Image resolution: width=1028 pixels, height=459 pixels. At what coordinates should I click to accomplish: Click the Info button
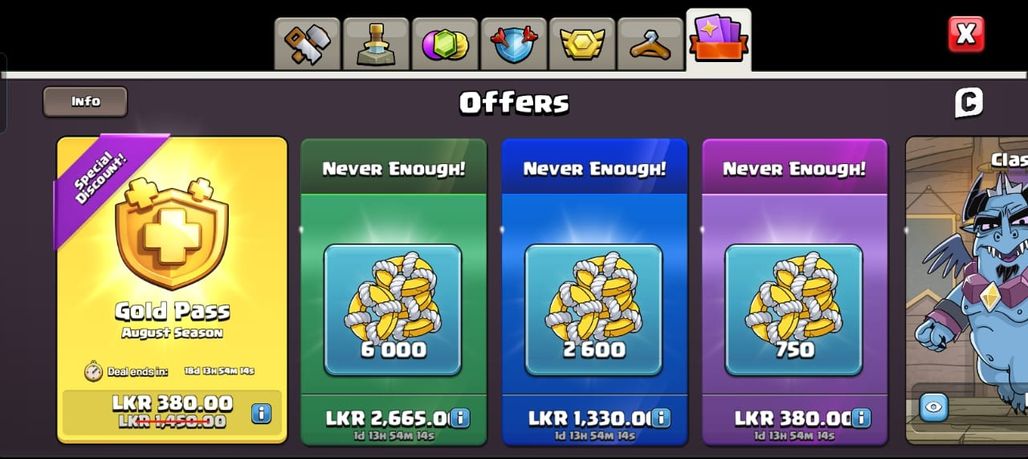pyautogui.click(x=85, y=102)
